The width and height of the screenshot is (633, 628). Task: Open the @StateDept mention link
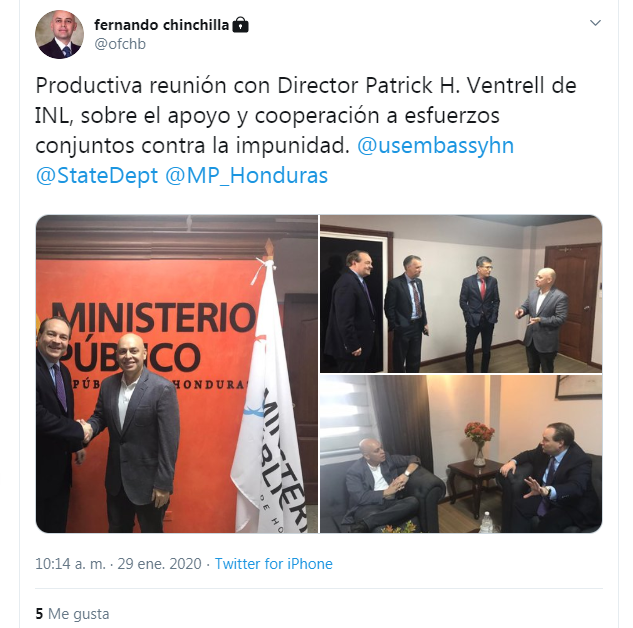click(97, 176)
